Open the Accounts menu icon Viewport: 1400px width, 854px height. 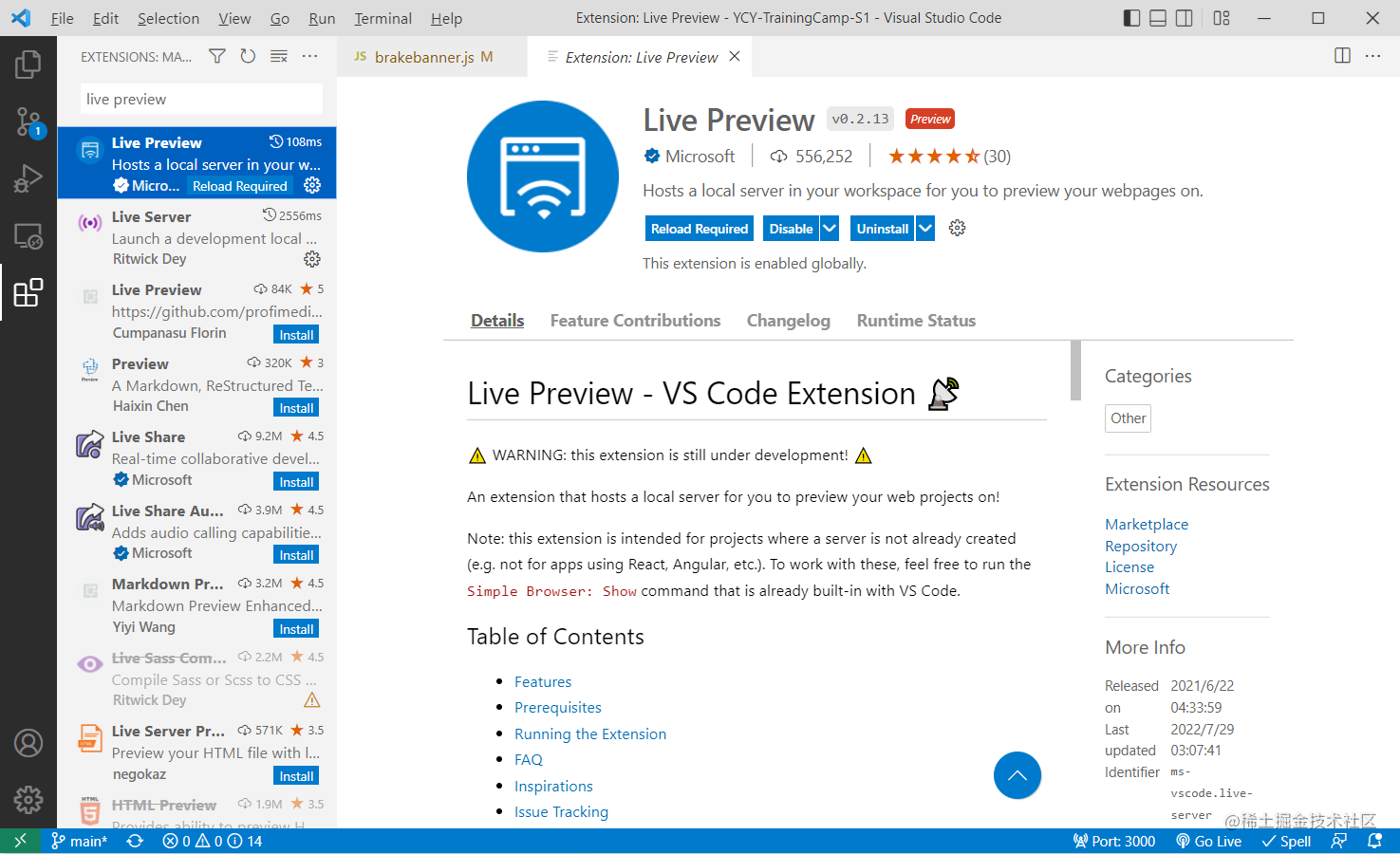coord(28,743)
